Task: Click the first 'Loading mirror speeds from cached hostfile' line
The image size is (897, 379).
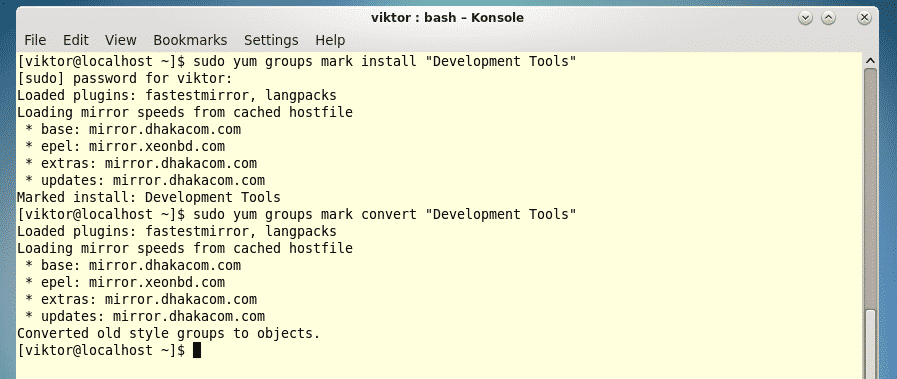Action: point(185,112)
